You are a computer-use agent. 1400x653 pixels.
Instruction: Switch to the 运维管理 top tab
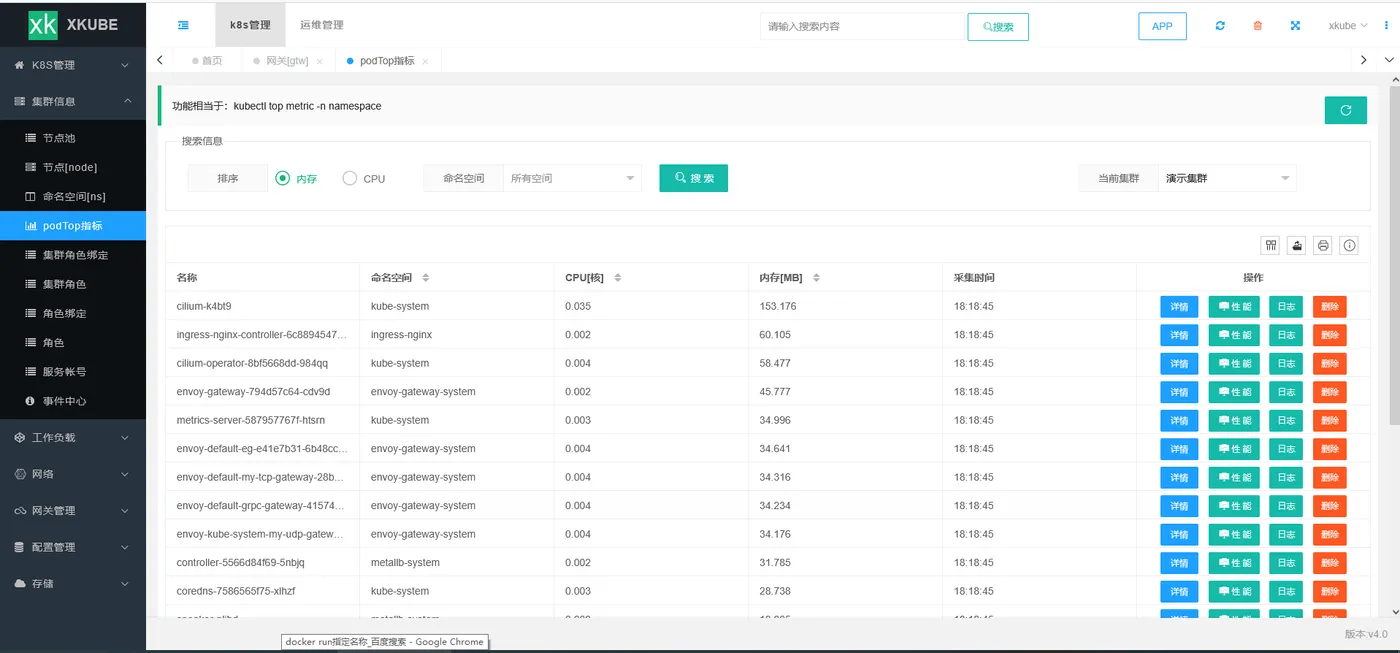[x=322, y=25]
